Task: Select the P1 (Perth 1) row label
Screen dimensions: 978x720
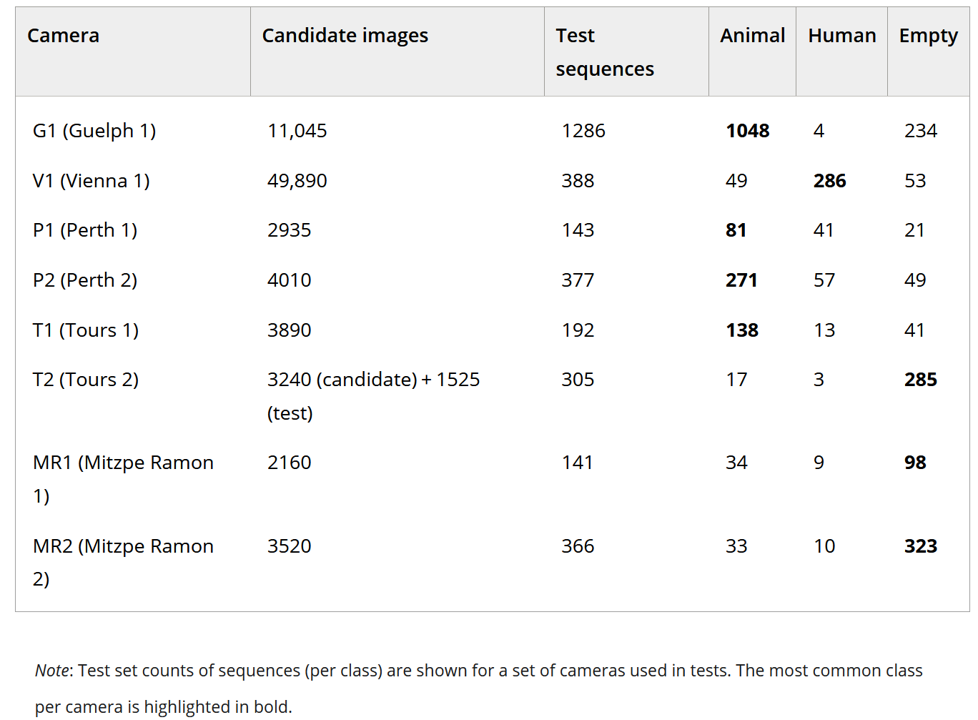Action: tap(85, 230)
